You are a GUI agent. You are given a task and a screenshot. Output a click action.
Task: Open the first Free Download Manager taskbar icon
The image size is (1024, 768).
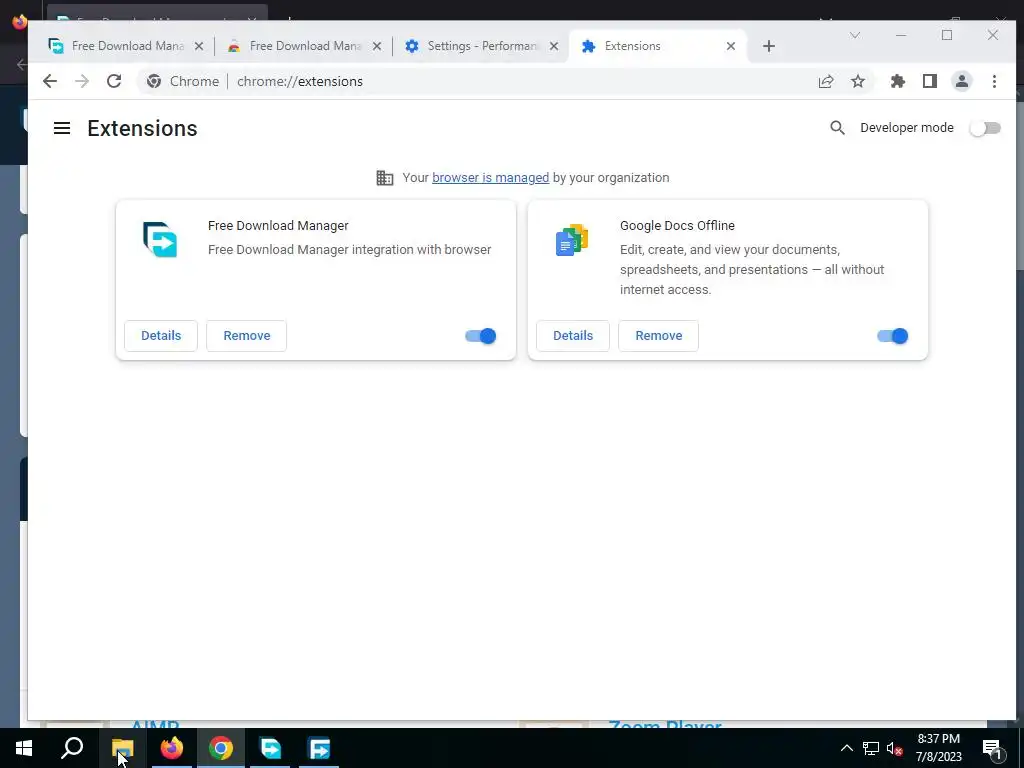[270, 748]
